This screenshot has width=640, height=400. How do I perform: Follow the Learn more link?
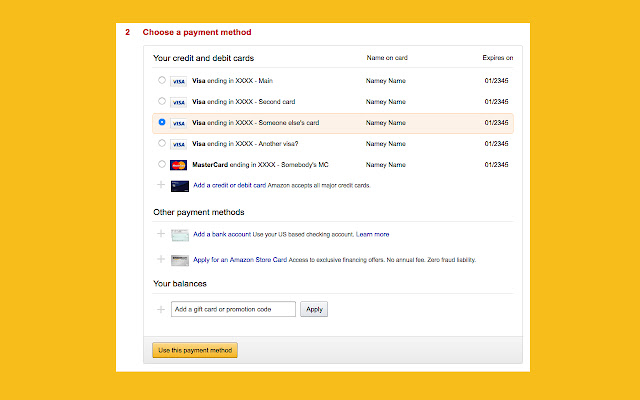[x=372, y=234]
